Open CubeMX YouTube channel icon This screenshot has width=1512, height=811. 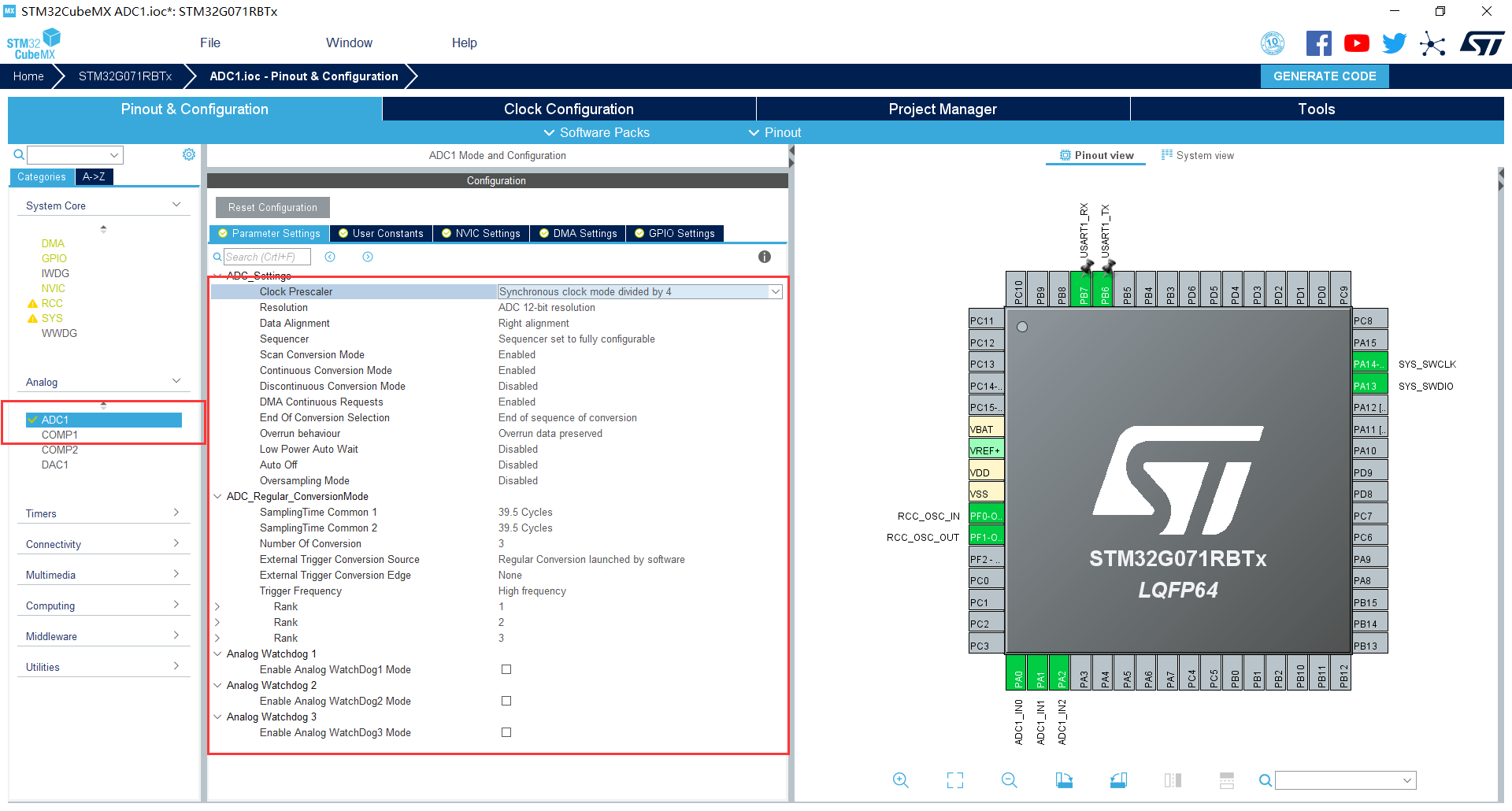pyautogui.click(x=1356, y=43)
